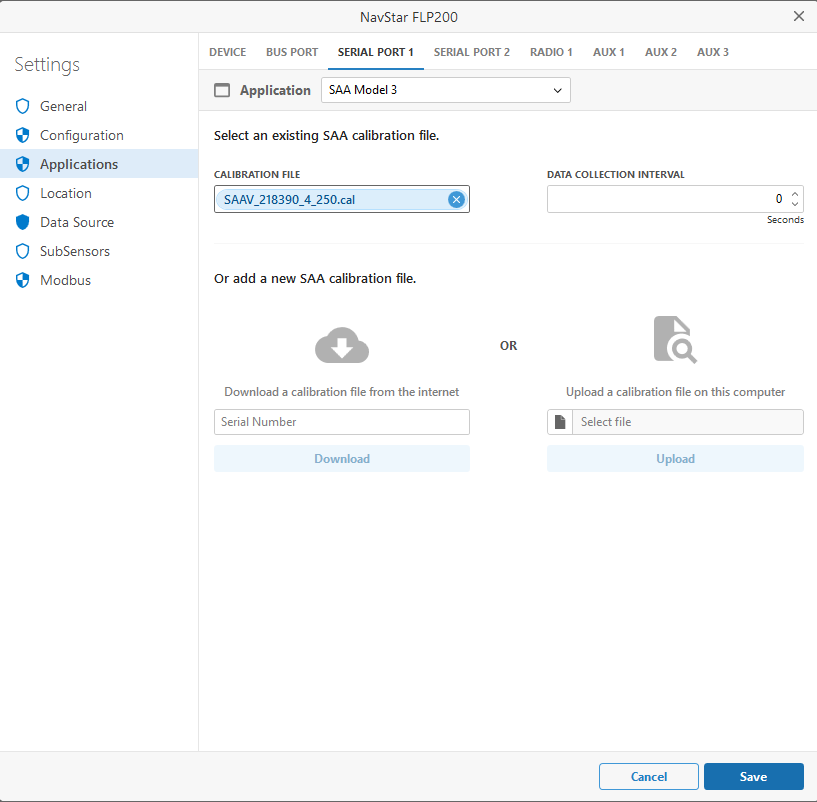Click the General shield icon
Screen dimensions: 817x802
pos(22,106)
